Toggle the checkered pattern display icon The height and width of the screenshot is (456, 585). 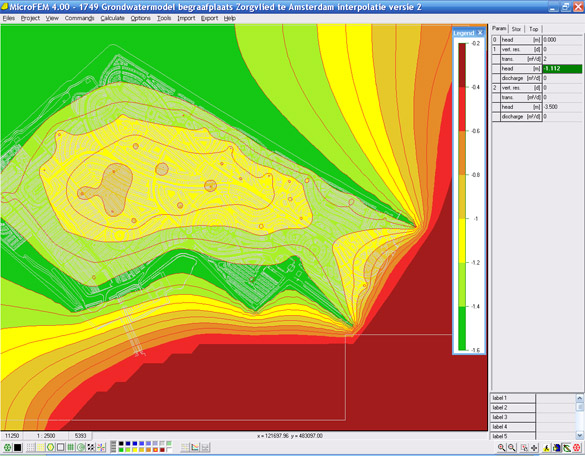(91, 447)
